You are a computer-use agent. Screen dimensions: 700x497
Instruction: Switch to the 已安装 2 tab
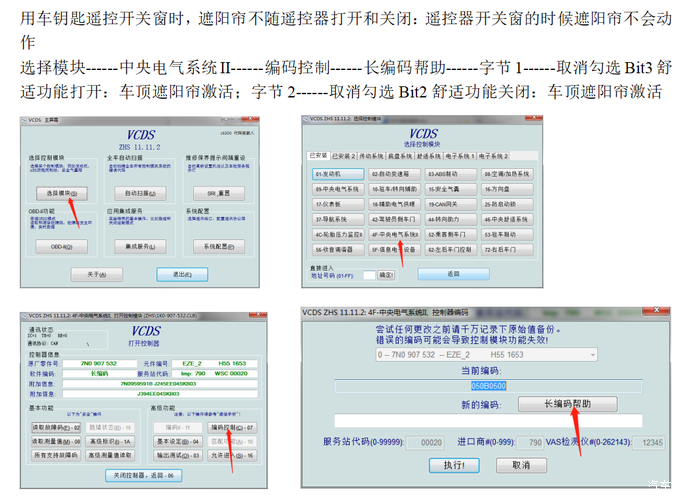tap(344, 156)
